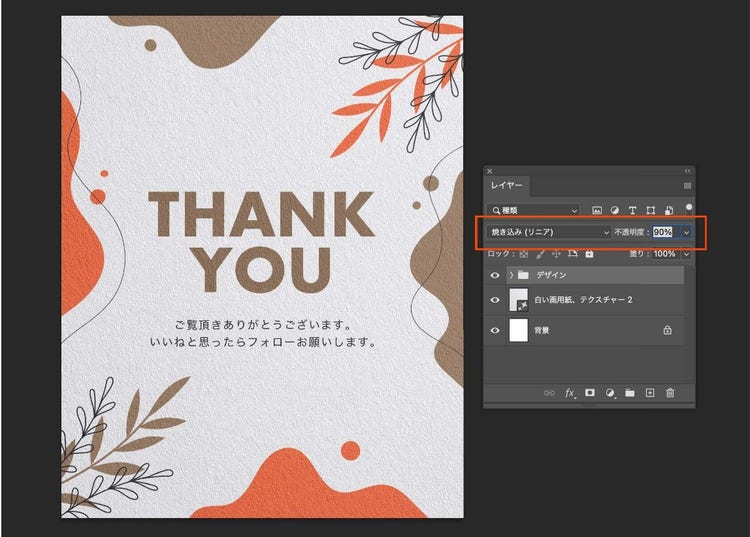Select the レイヤー panel tab
The height and width of the screenshot is (537, 750).
[x=506, y=186]
